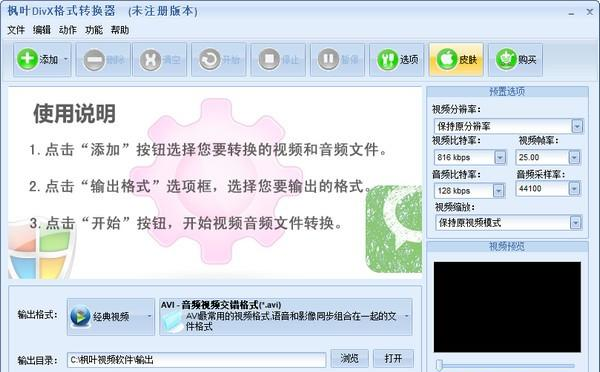The height and width of the screenshot is (372, 600).
Task: Open the AVI output format dropdown
Action: click(406, 316)
